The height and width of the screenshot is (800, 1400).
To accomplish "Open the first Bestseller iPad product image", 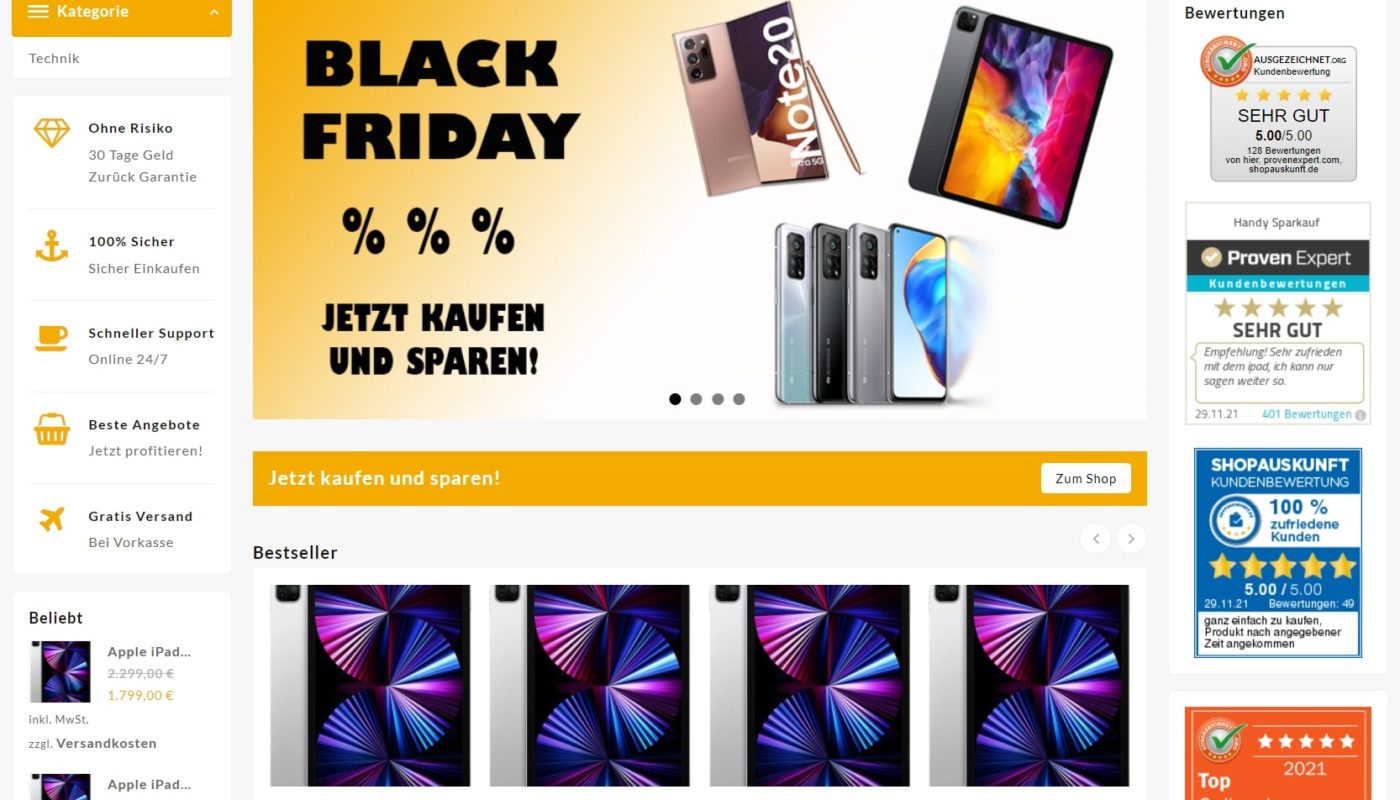I will (370, 685).
